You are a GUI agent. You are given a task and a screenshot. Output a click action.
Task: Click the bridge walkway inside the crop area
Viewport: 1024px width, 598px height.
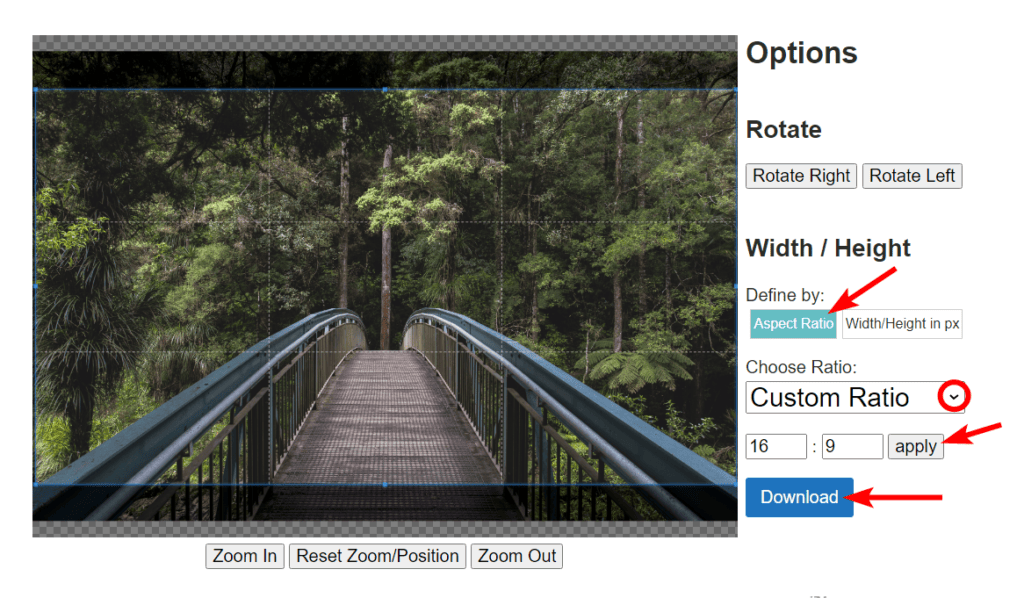click(x=385, y=420)
